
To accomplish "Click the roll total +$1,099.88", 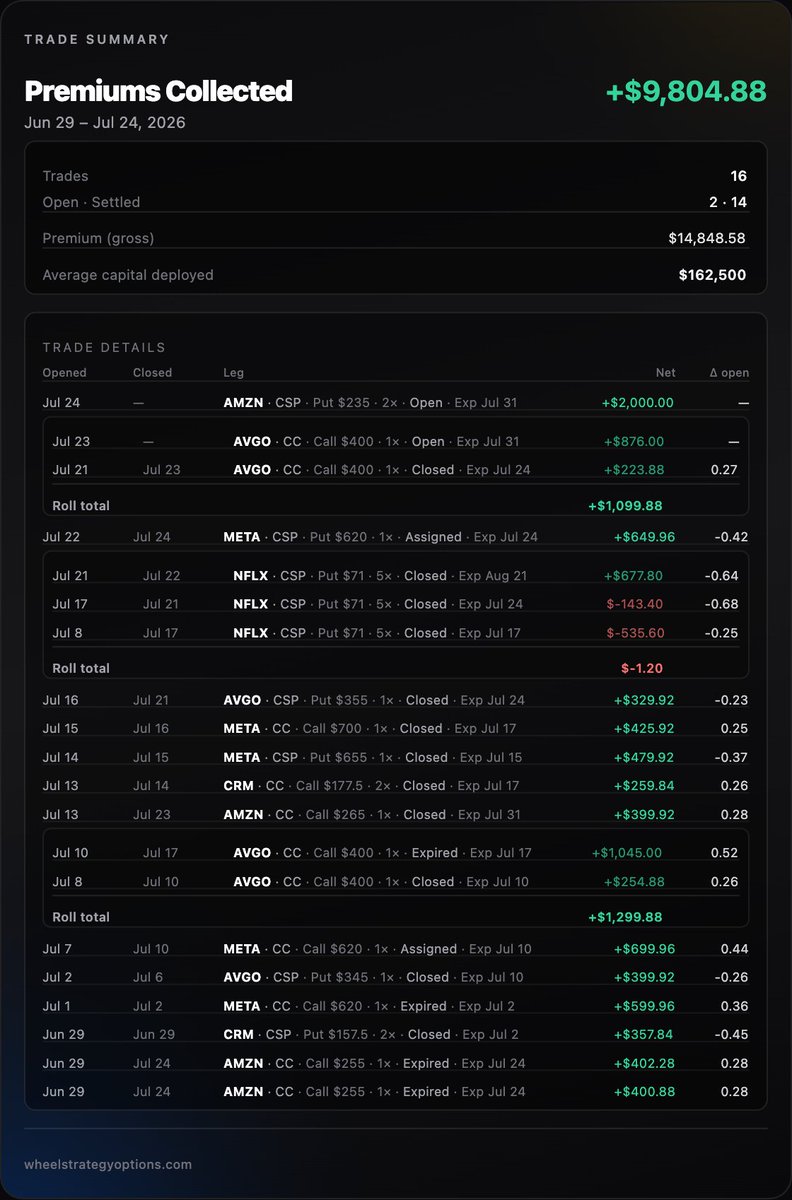I will click(x=625, y=506).
